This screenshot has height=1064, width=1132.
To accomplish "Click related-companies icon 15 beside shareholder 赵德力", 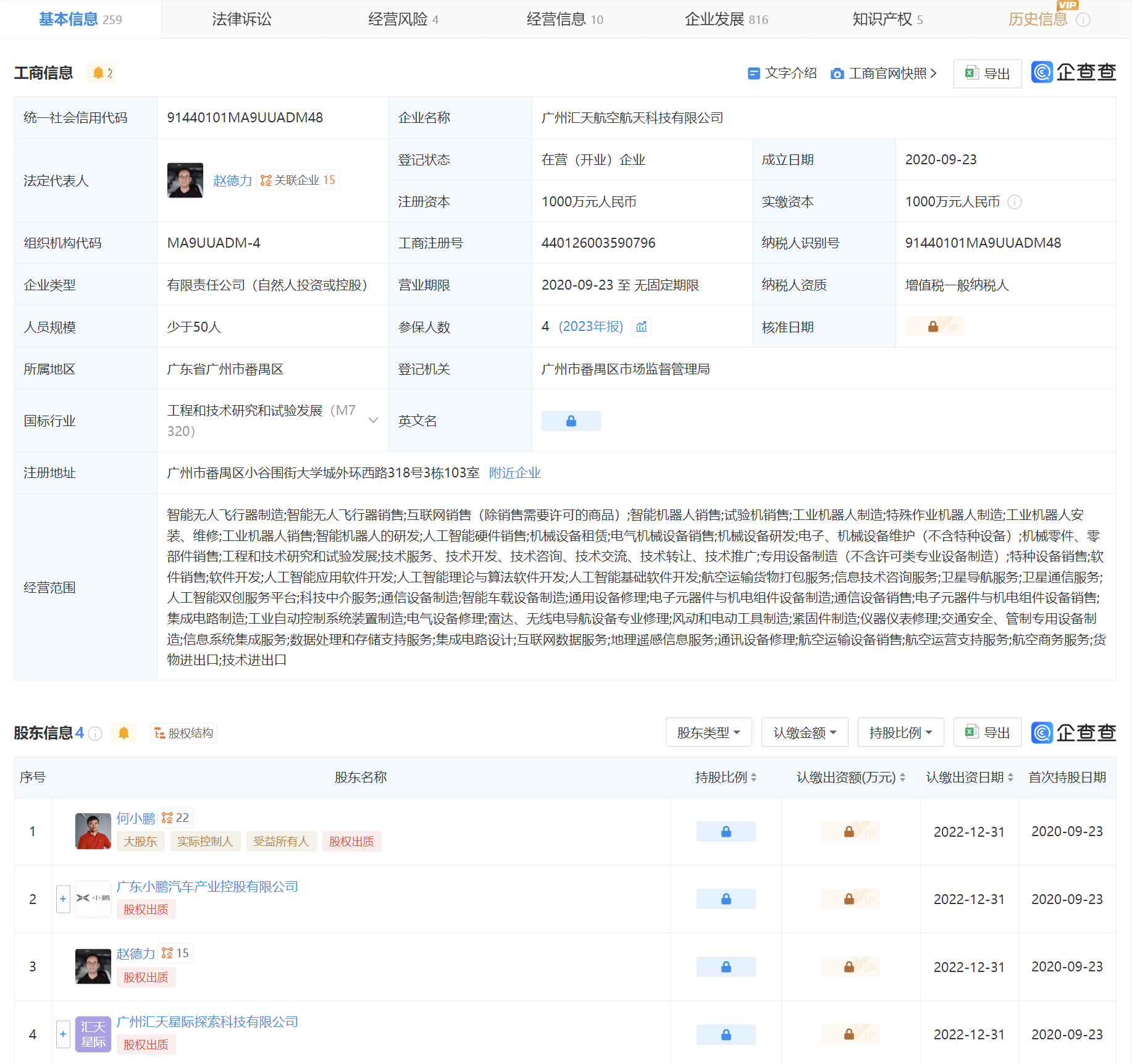I will point(175,953).
